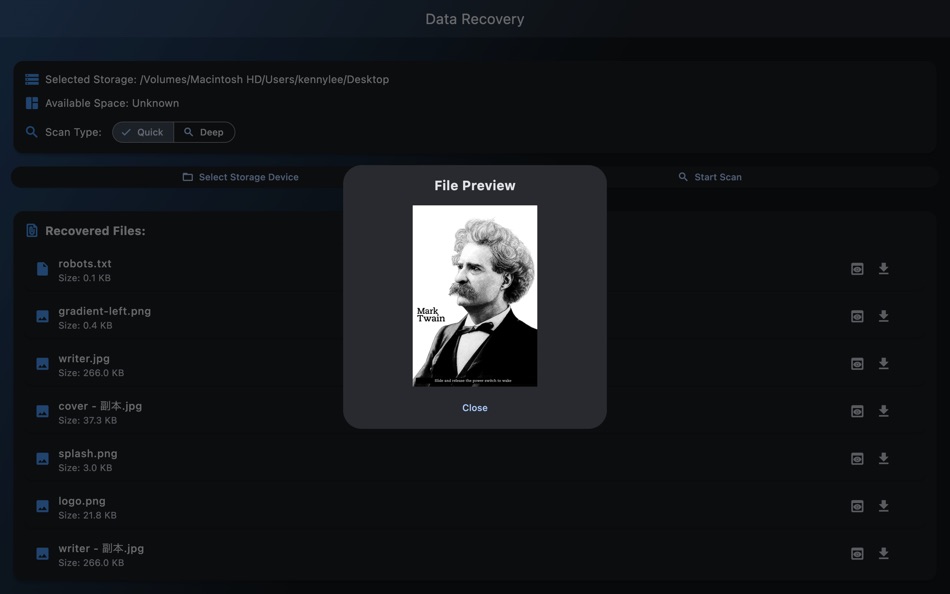Click the Mark Twain preview image
This screenshot has height=594, width=950.
click(474, 296)
